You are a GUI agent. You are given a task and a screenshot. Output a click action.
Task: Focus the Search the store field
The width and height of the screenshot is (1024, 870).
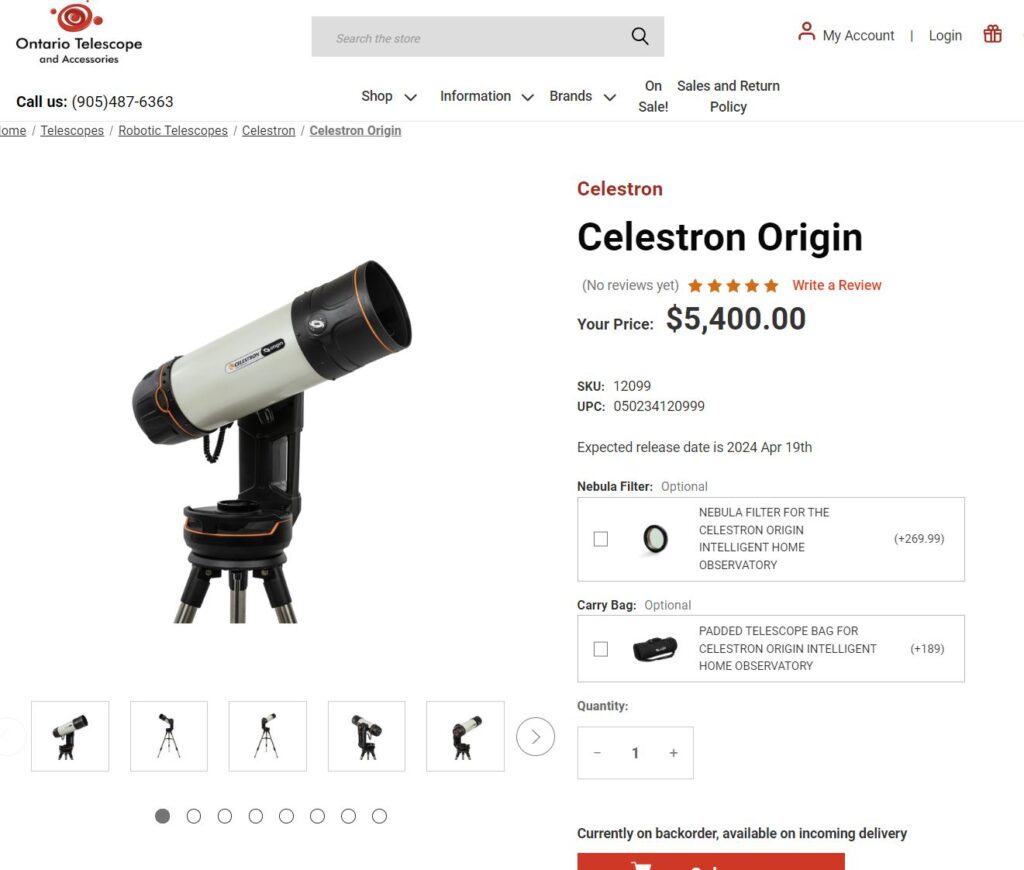coord(470,37)
